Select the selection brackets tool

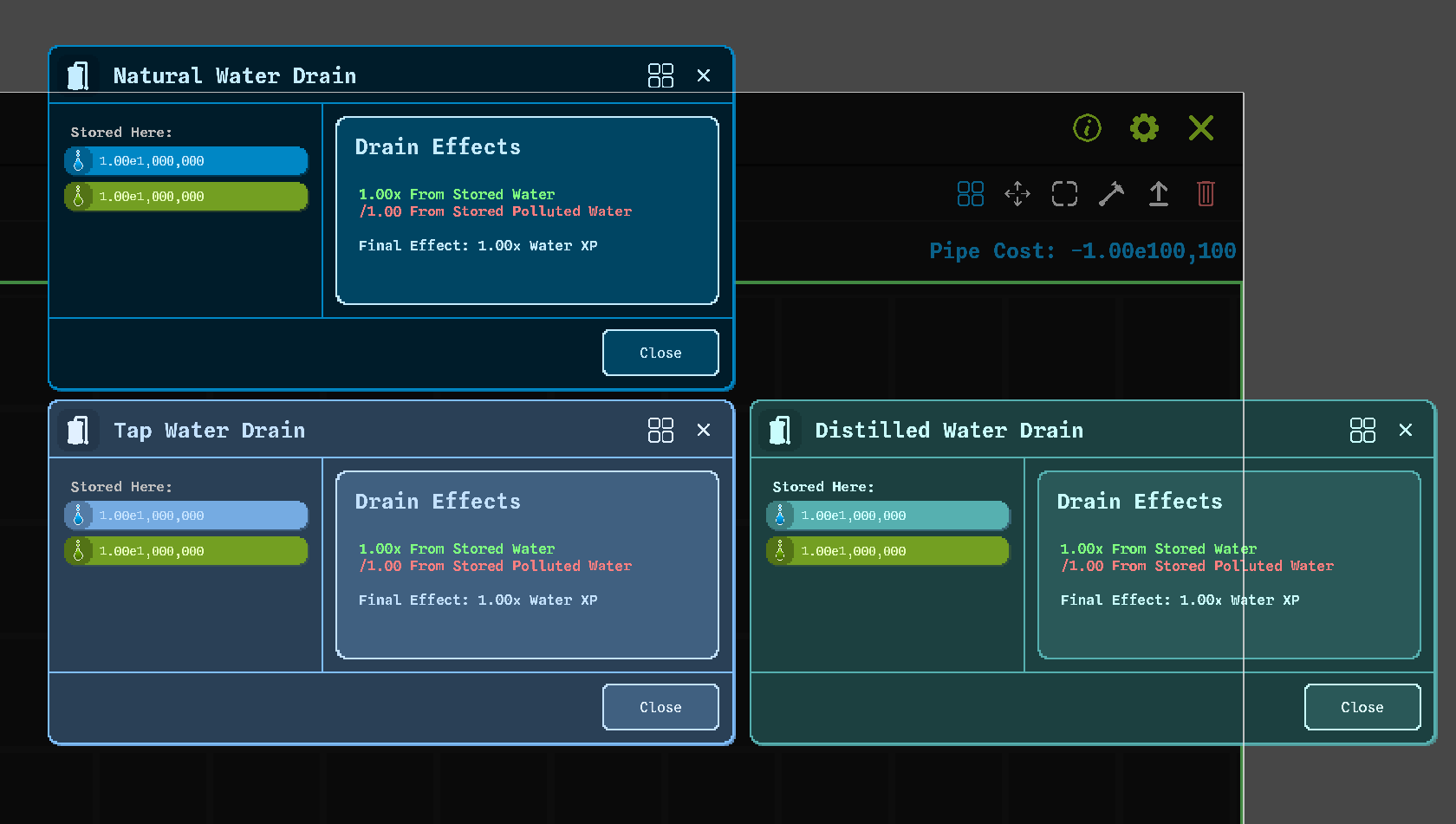[1064, 193]
